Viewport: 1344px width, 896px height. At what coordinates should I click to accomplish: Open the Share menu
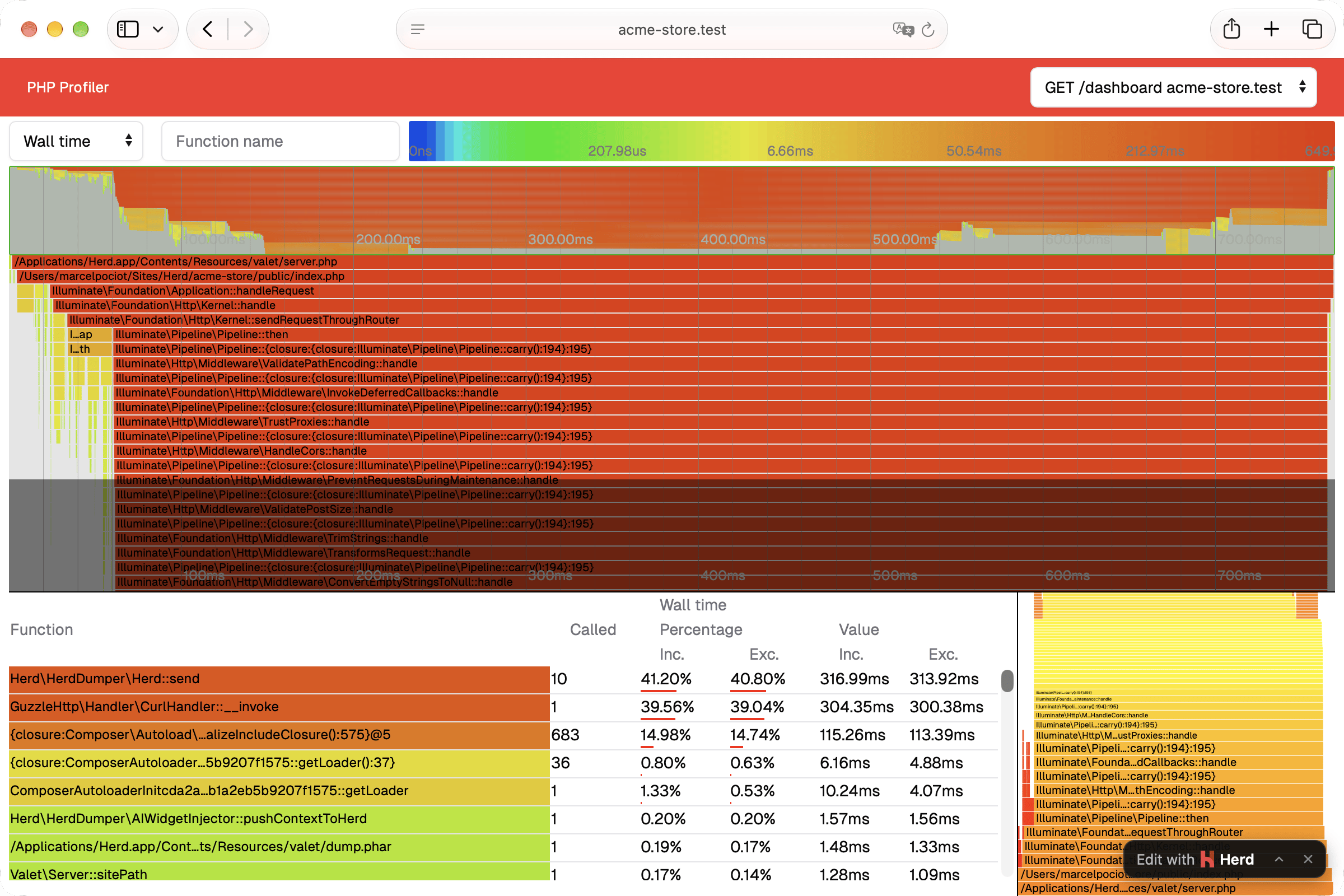[x=1231, y=29]
